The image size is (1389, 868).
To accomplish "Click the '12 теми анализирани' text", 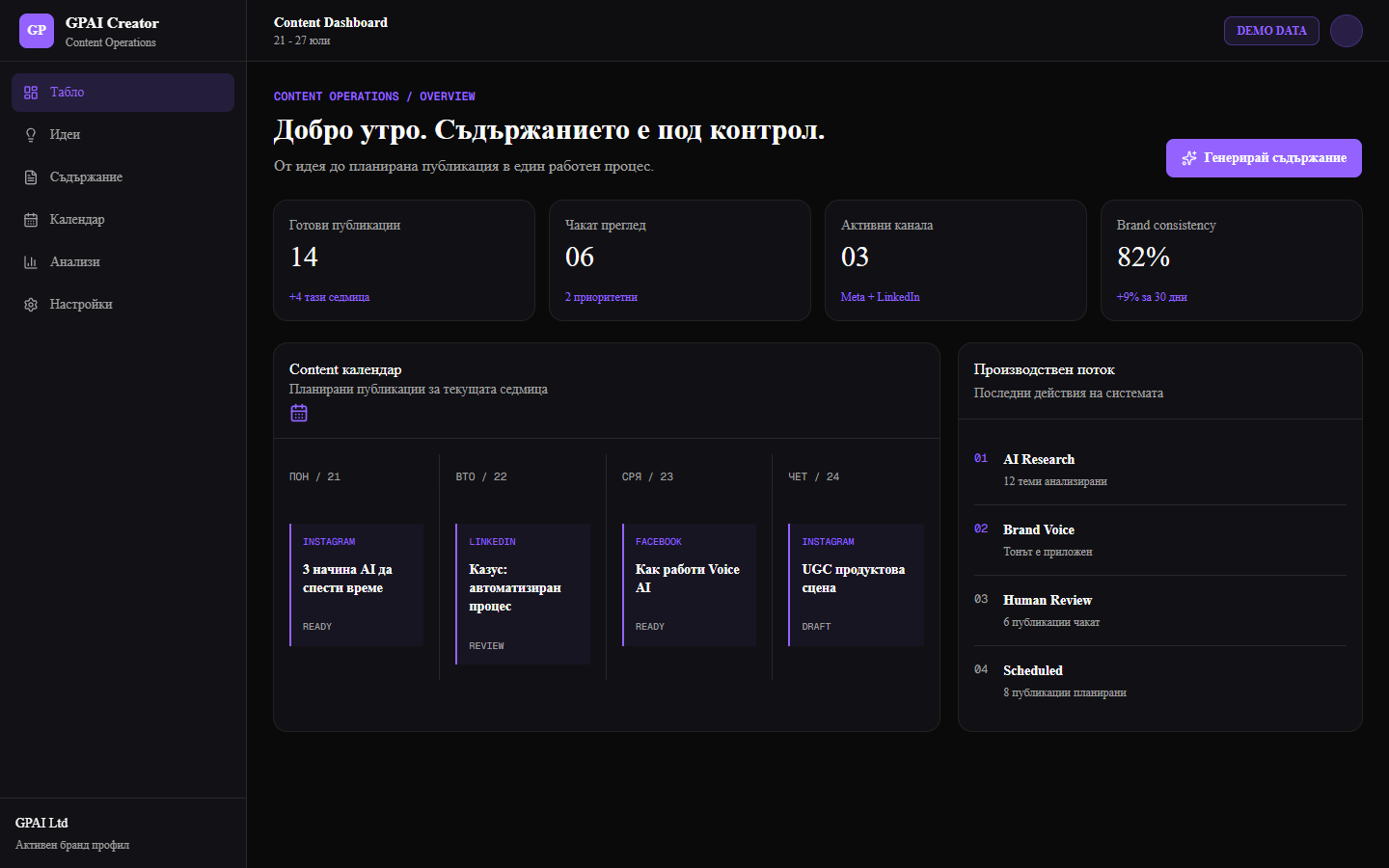I will coord(1055,481).
